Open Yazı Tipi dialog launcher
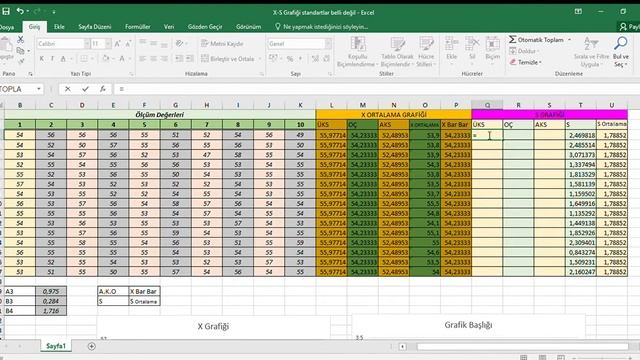This screenshot has height=360, width=640. tap(131, 74)
